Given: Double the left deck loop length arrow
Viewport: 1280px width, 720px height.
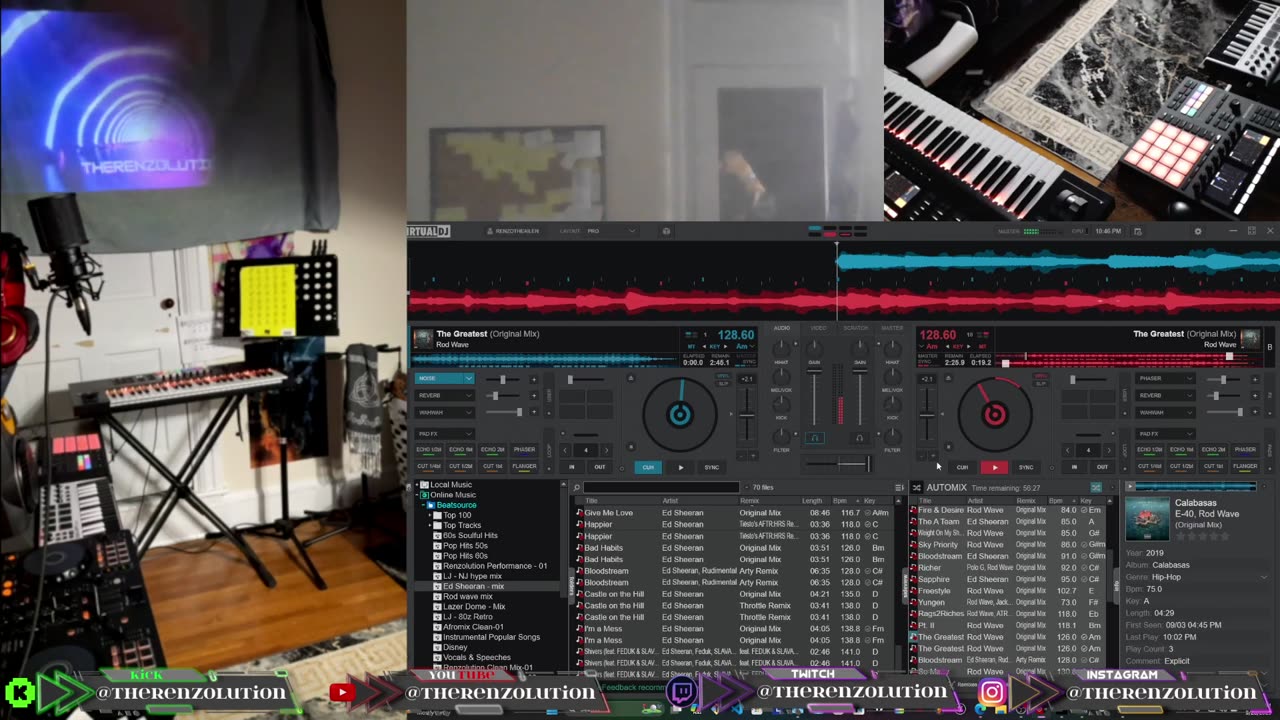Looking at the screenshot, I should coord(606,450).
